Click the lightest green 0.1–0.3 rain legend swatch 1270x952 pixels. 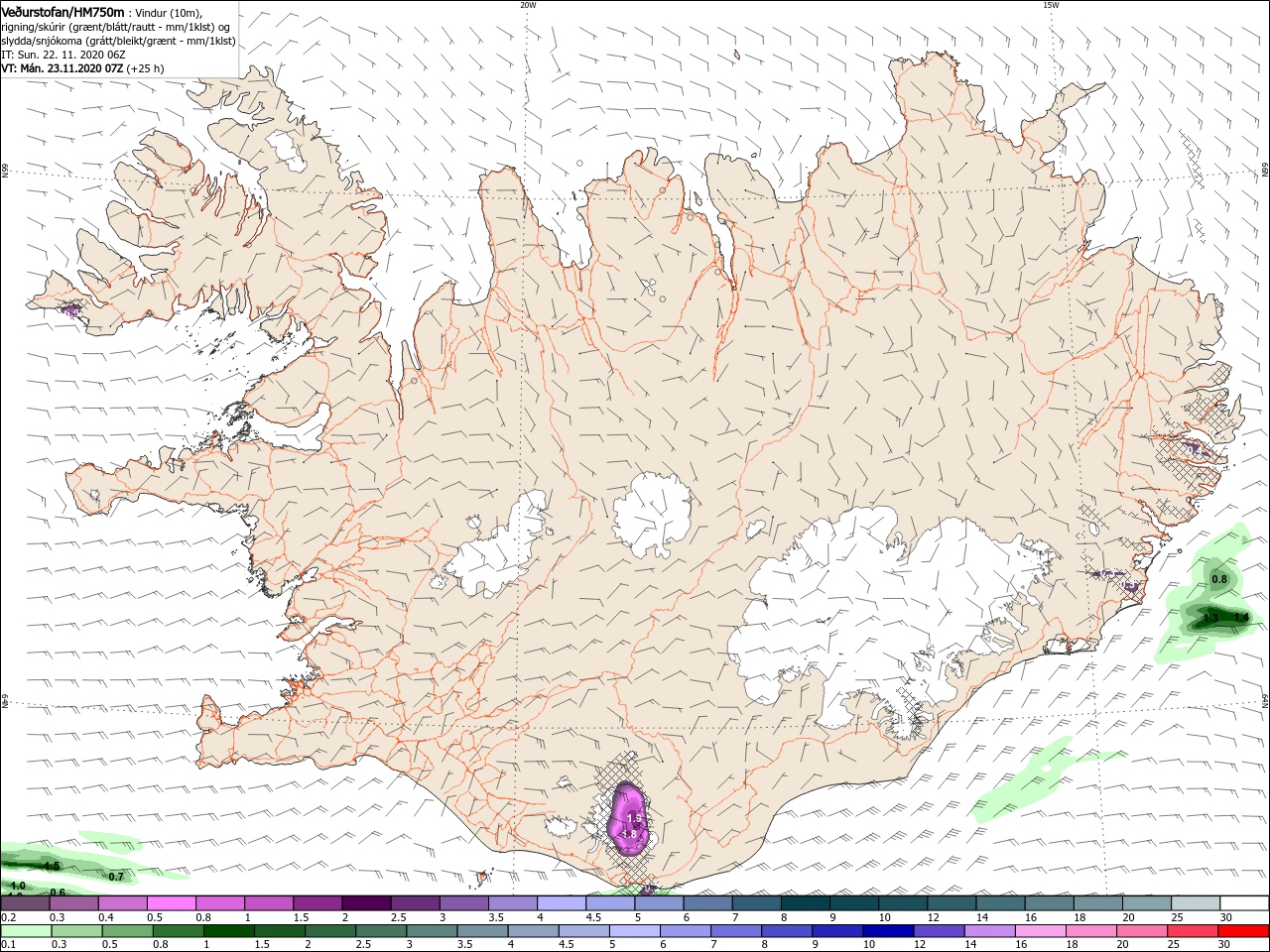(26, 931)
